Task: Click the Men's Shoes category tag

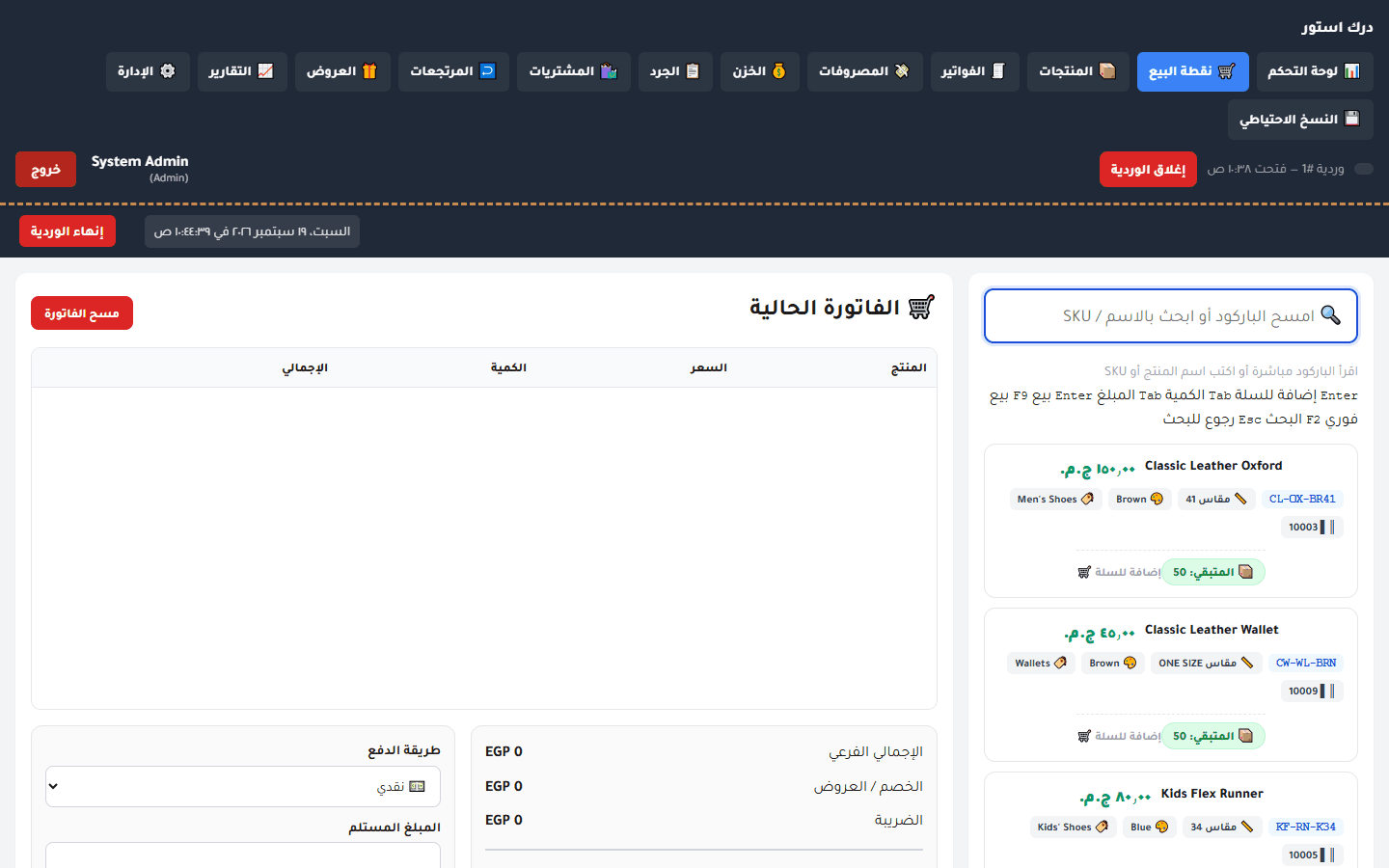Action: pyautogui.click(x=1055, y=499)
